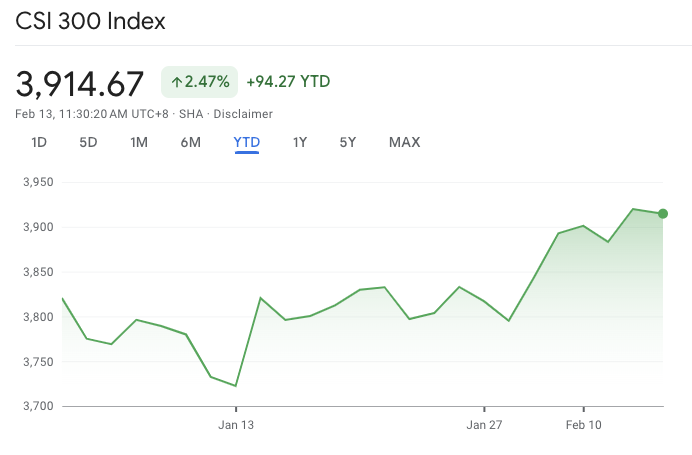Click the green 2.47% change badge
692x455 pixels.
click(199, 82)
